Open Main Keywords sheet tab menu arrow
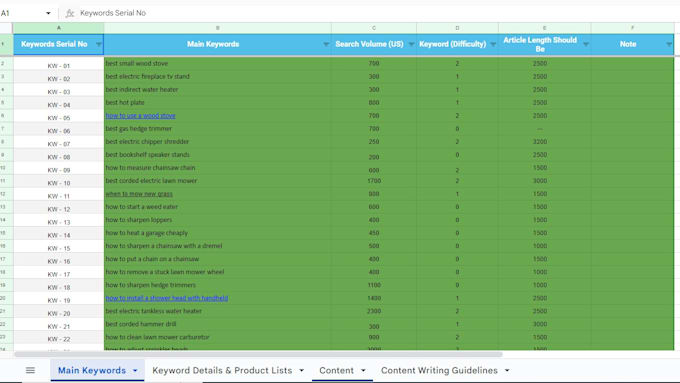Viewport: 680px width, 383px height. point(135,370)
